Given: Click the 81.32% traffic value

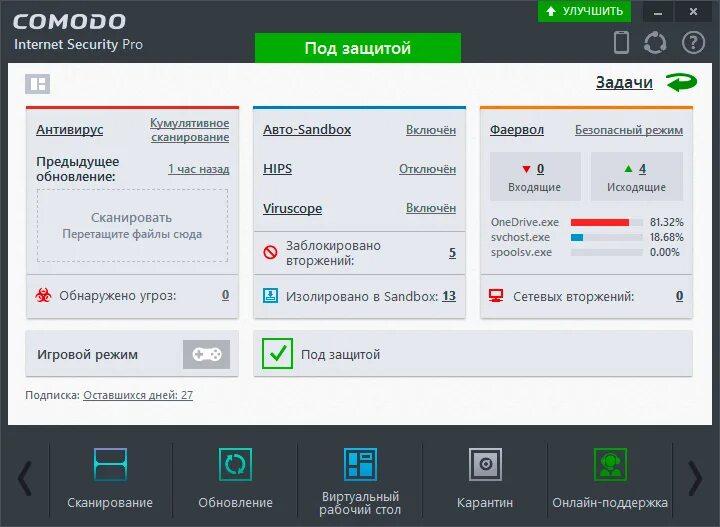Looking at the screenshot, I should coord(667,222).
